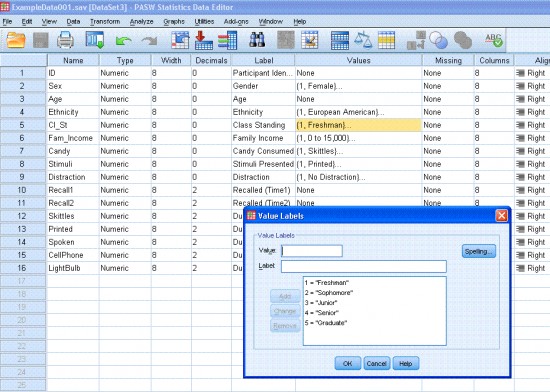Click the Label input field
550x392 pixels.
[363, 266]
